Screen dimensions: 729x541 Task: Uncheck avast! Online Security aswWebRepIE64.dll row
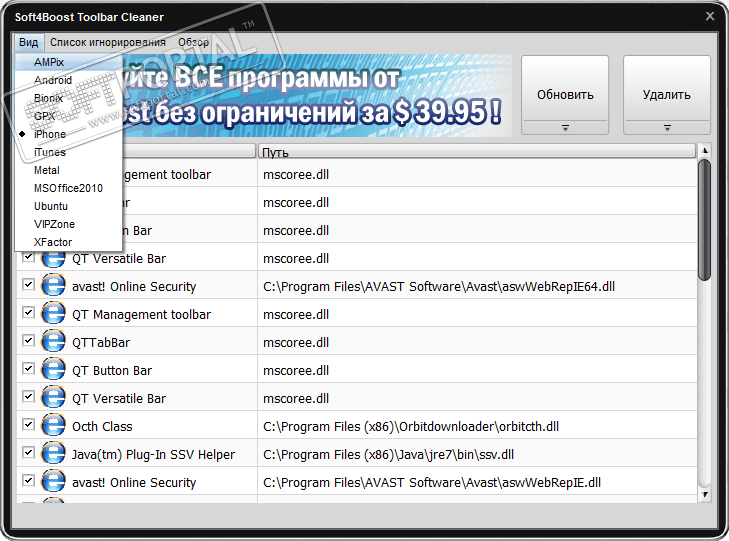click(x=28, y=284)
